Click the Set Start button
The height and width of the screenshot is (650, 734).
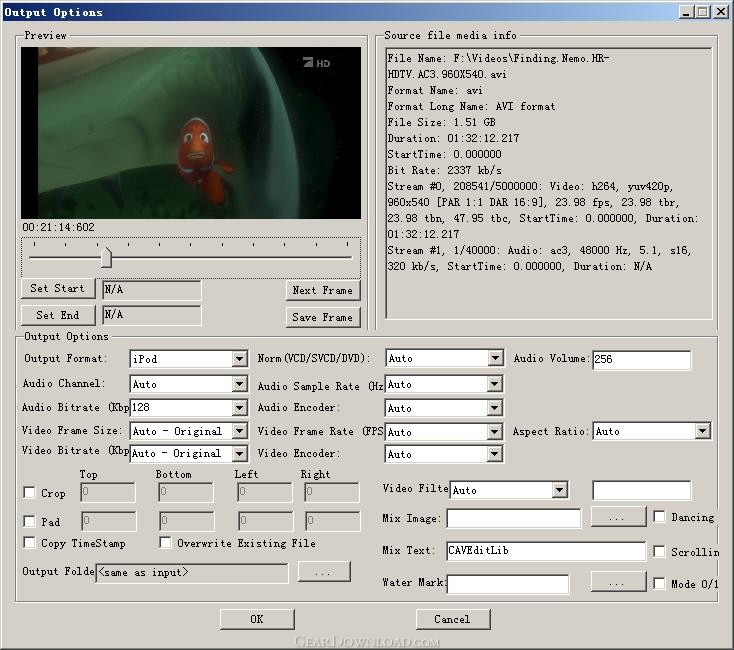click(58, 288)
